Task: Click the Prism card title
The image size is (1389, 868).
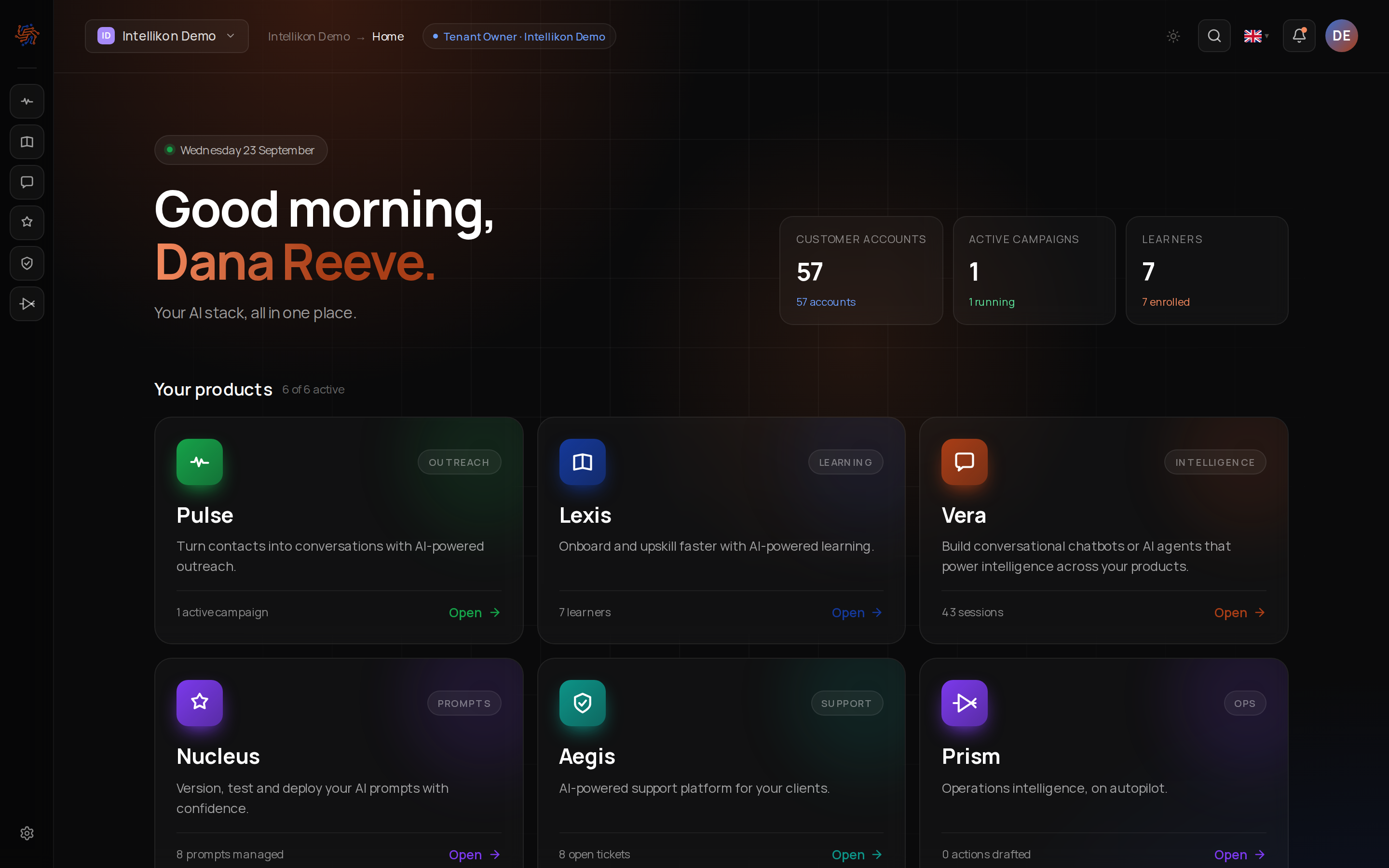Action: tap(970, 756)
